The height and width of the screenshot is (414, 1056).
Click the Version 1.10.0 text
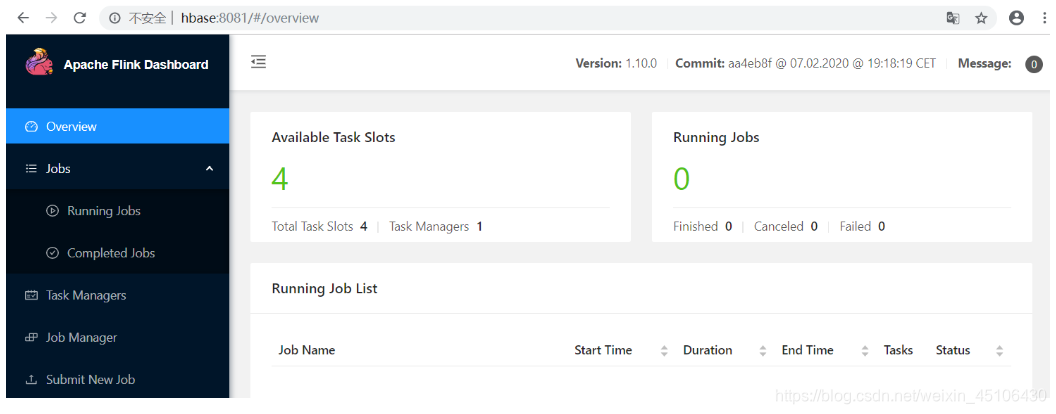[616, 64]
